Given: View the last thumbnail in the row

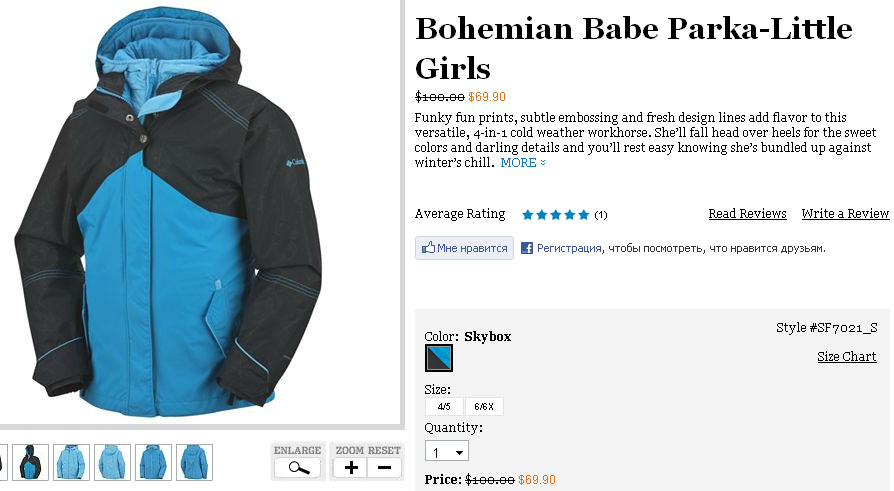Looking at the screenshot, I should pyautogui.click(x=194, y=462).
